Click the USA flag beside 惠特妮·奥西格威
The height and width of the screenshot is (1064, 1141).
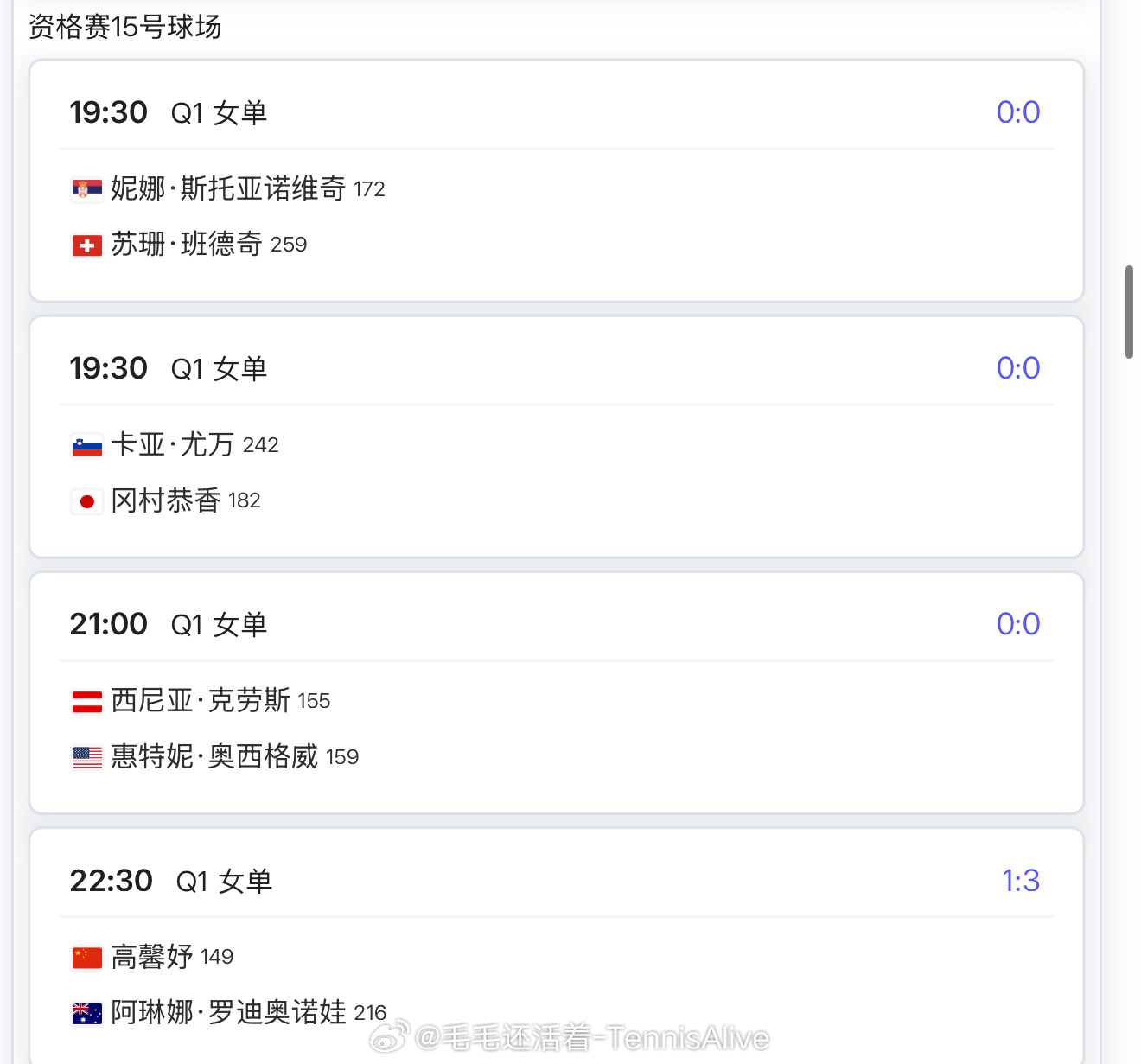tap(86, 758)
